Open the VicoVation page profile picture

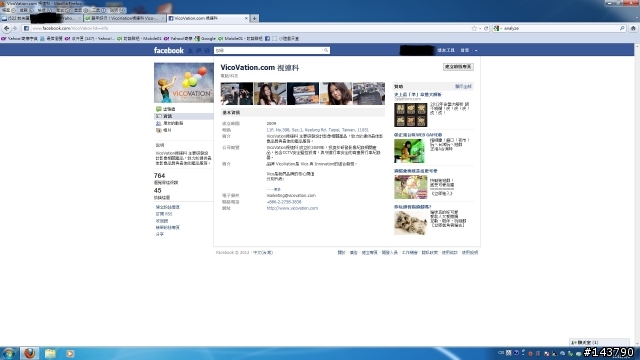click(x=184, y=82)
